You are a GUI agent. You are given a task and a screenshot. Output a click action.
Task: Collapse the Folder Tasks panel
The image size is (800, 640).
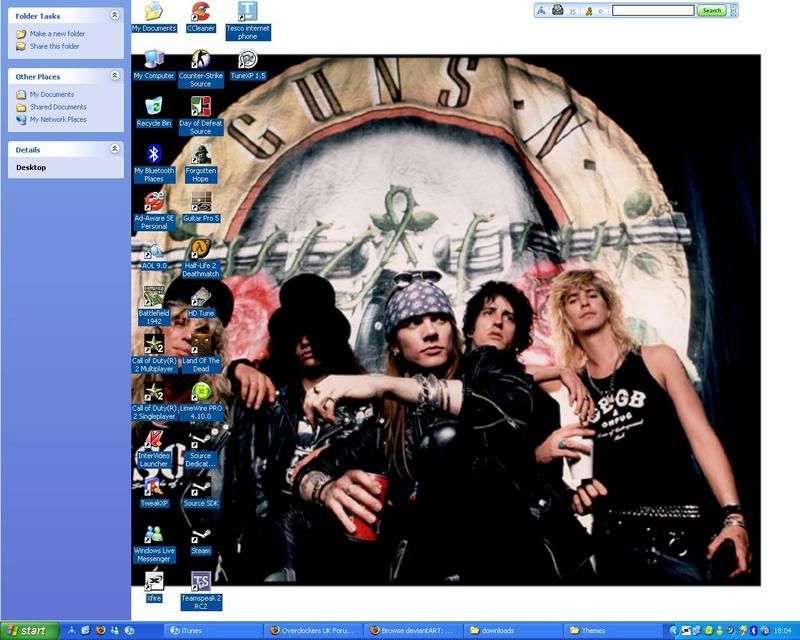coord(115,16)
